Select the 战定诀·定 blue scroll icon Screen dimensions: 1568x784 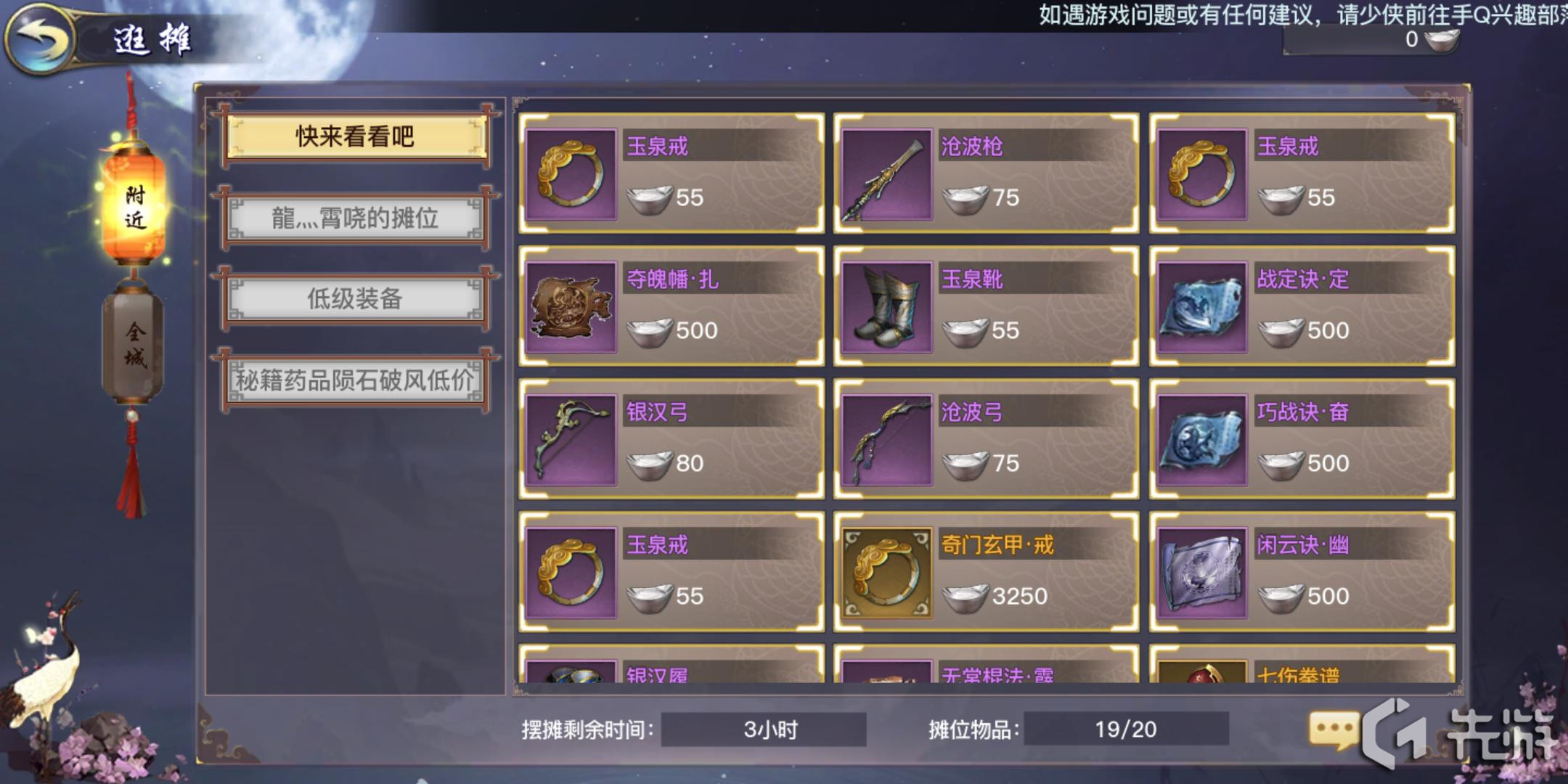pos(1201,308)
